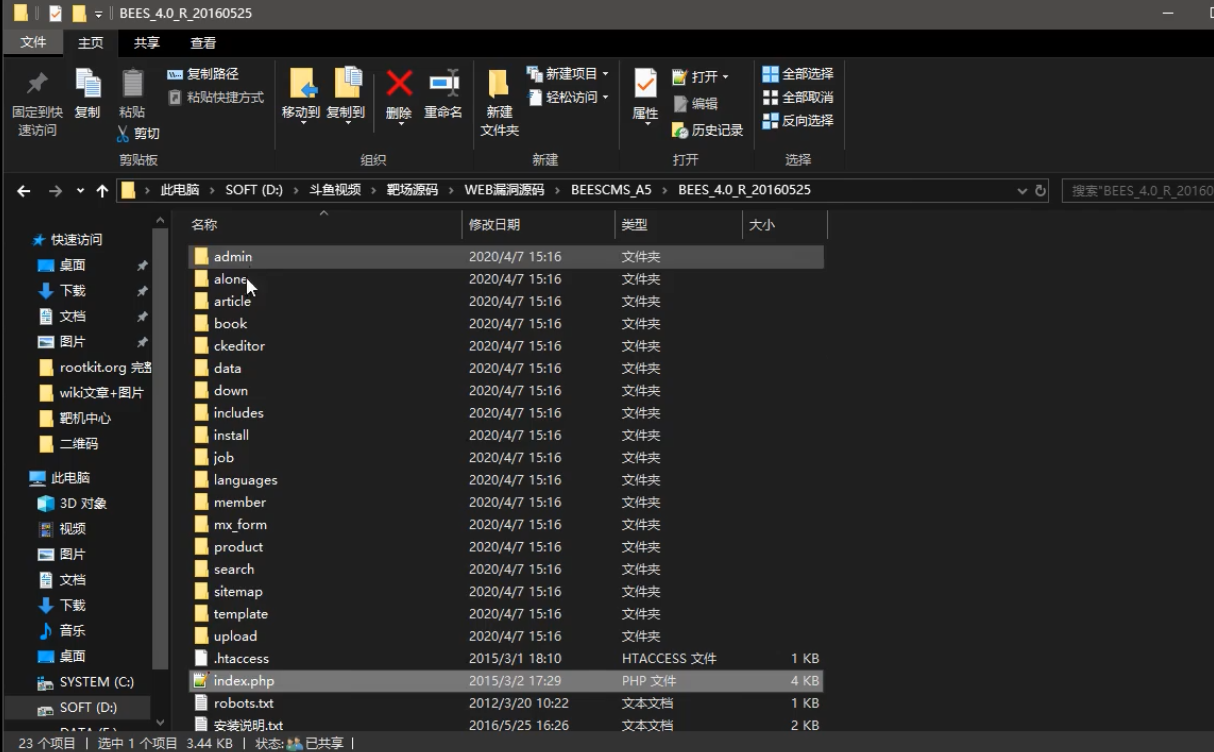The width and height of the screenshot is (1214, 752).
Task: Click BEESCMS_A5 in the breadcrumb path
Action: [x=610, y=190]
